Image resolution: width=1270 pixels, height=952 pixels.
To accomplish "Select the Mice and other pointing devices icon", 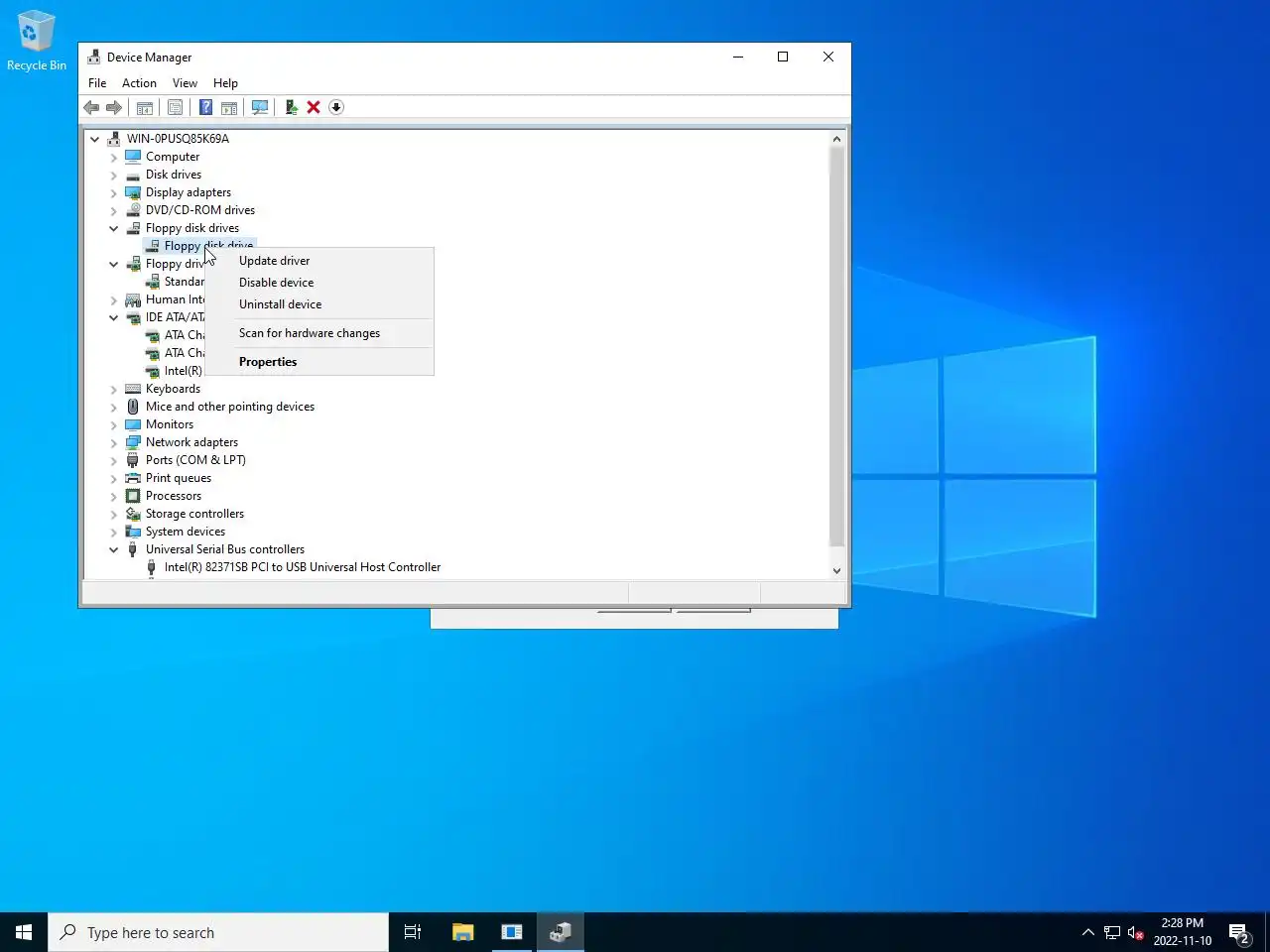I will pyautogui.click(x=133, y=407).
